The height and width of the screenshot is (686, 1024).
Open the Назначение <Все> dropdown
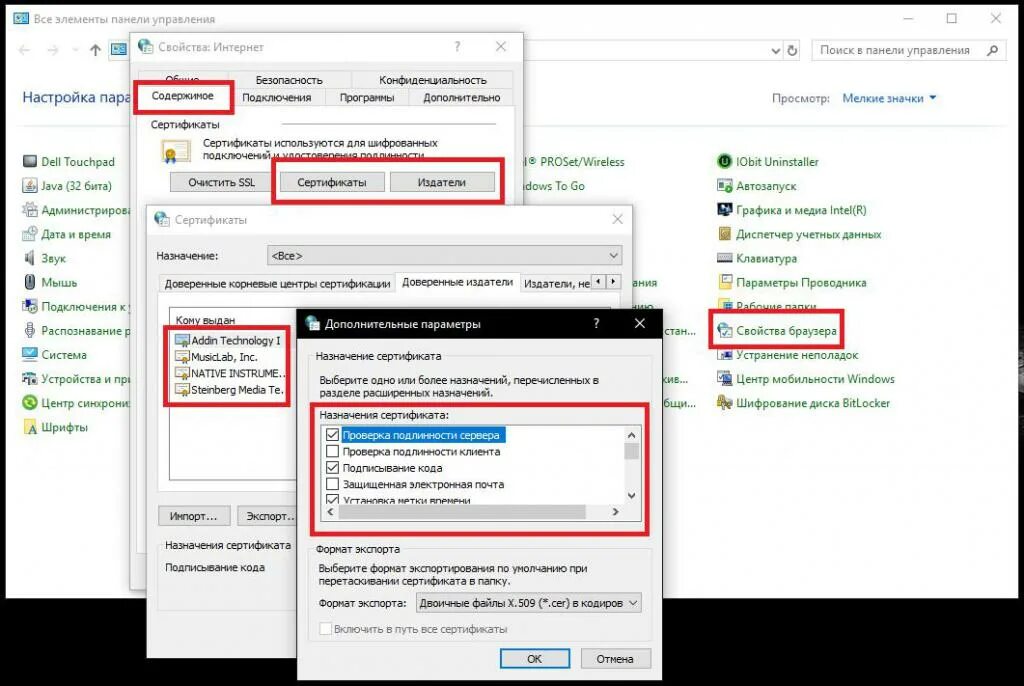tap(445, 255)
